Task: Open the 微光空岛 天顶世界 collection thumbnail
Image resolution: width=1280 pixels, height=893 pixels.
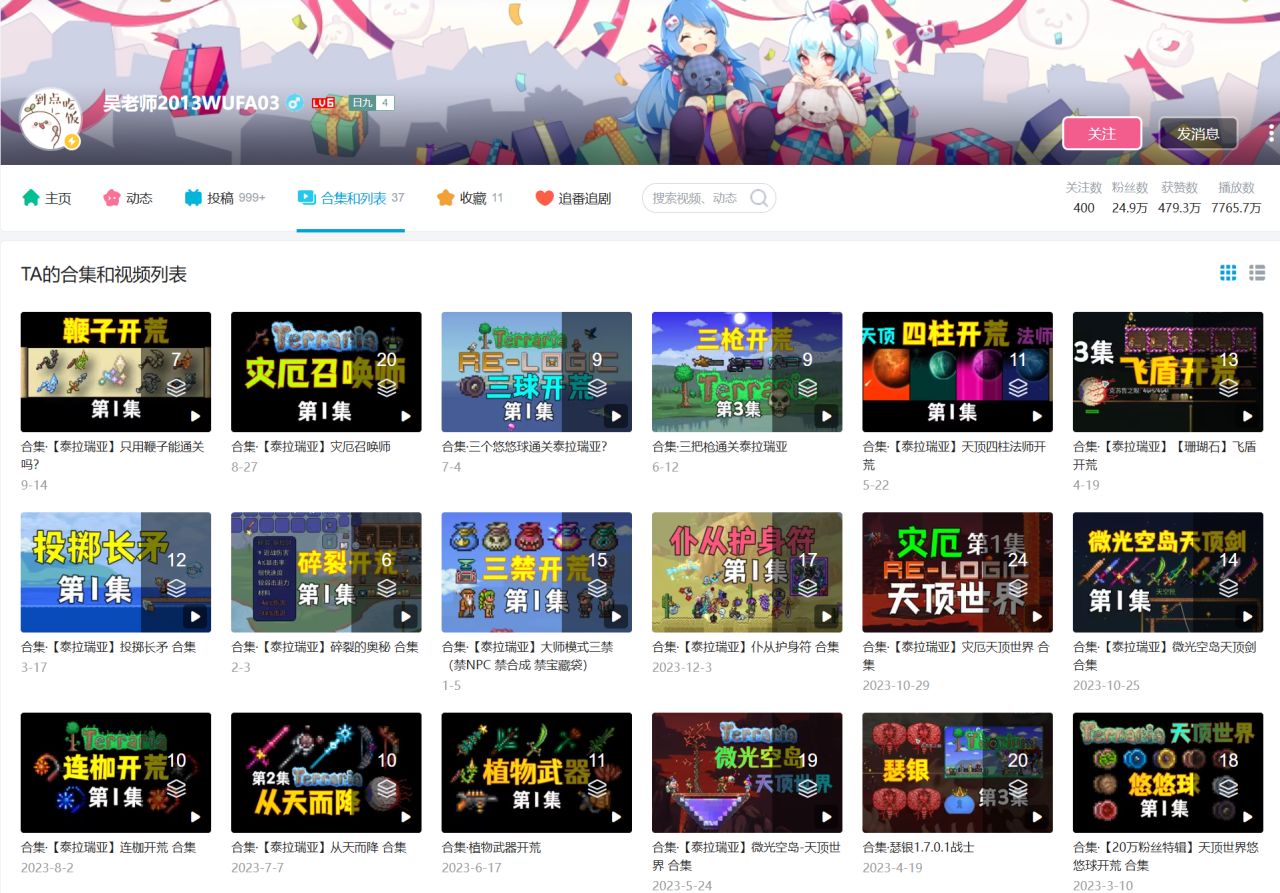Action: click(747, 772)
